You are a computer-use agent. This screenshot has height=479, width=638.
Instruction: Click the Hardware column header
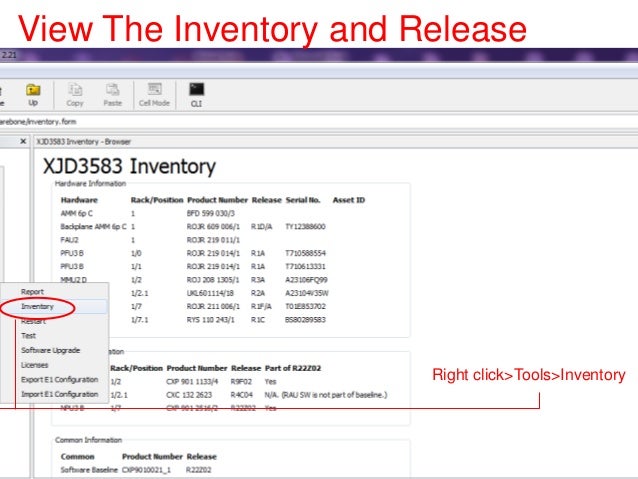79,200
